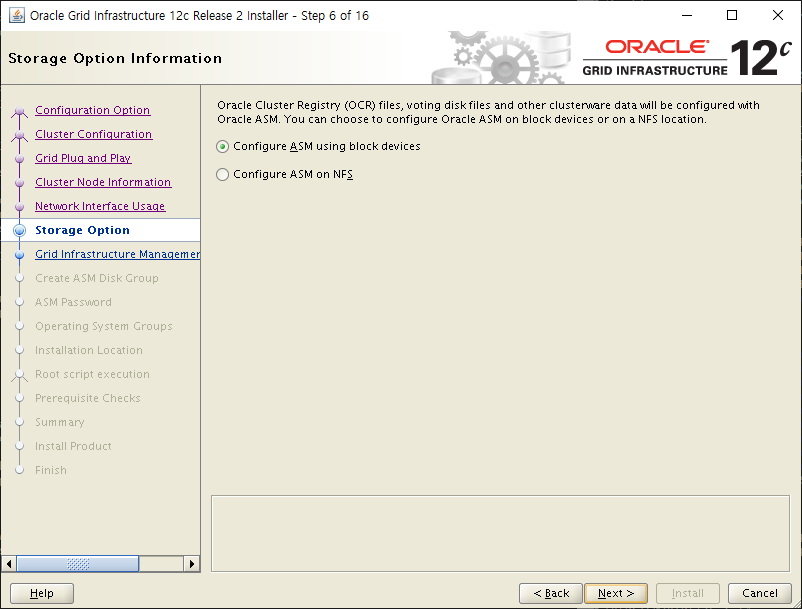This screenshot has height=609, width=802.
Task: Minimize the installer window
Action: click(687, 15)
